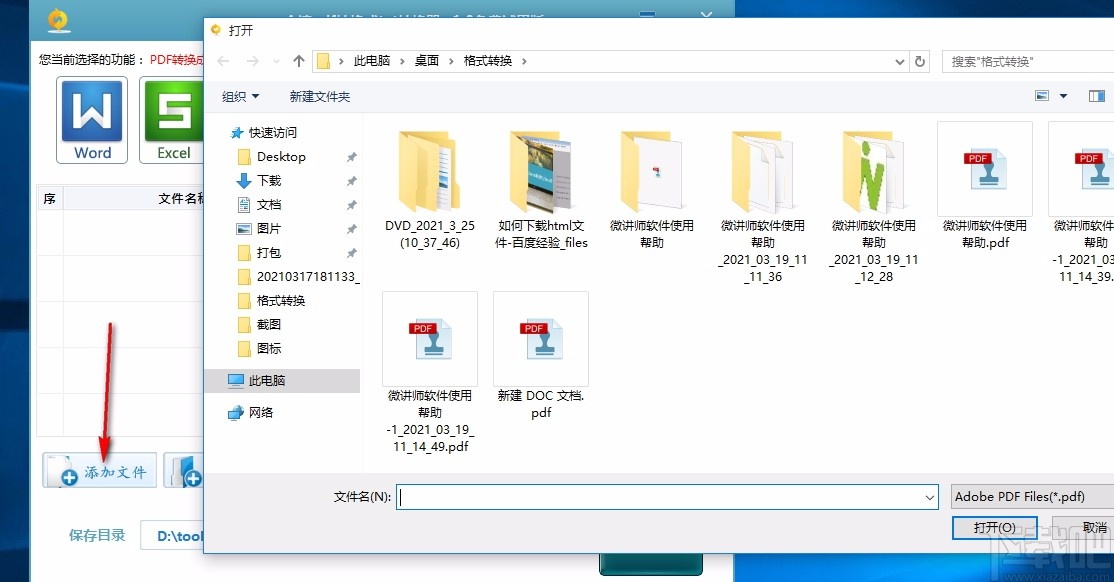This screenshot has height=582, width=1114.
Task: Click the 新建文件夹 button
Action: click(x=320, y=95)
